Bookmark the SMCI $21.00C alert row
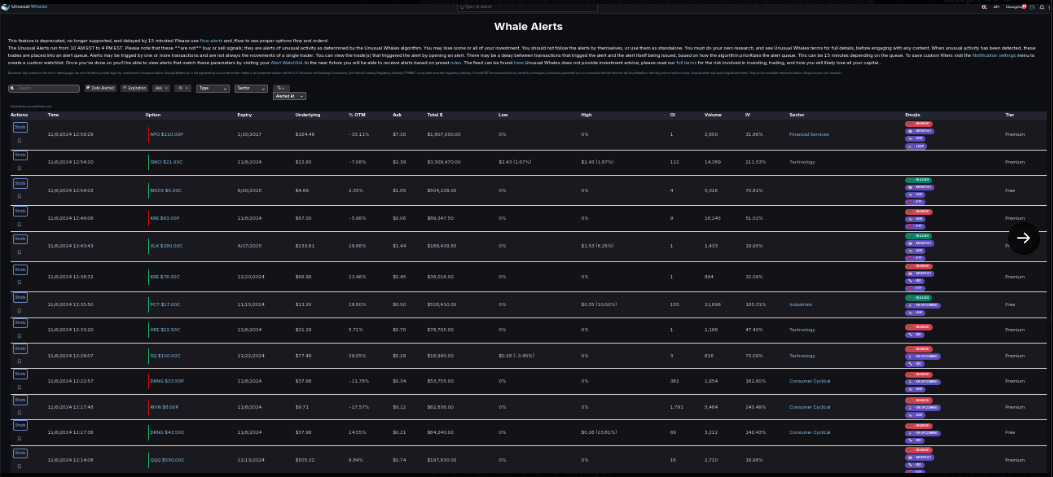This screenshot has height=477, width=1053. click(x=19, y=169)
